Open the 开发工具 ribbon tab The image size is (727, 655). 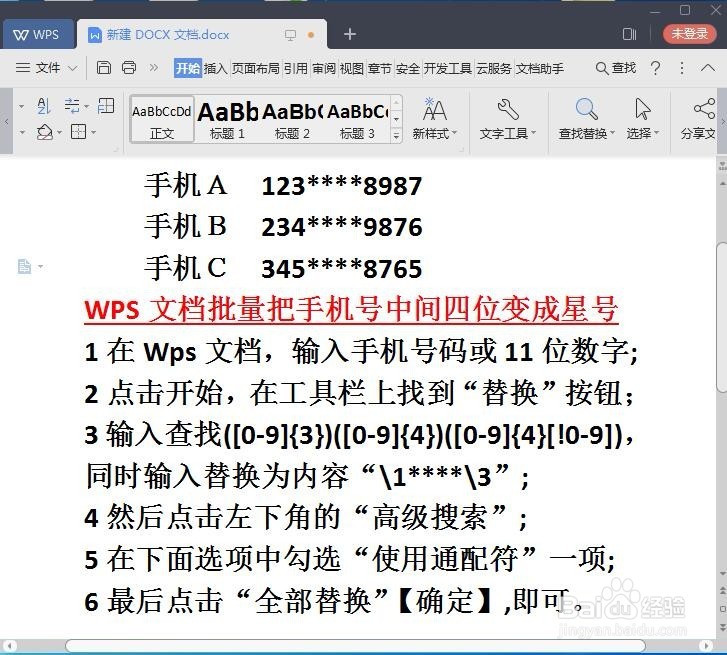tap(447, 69)
